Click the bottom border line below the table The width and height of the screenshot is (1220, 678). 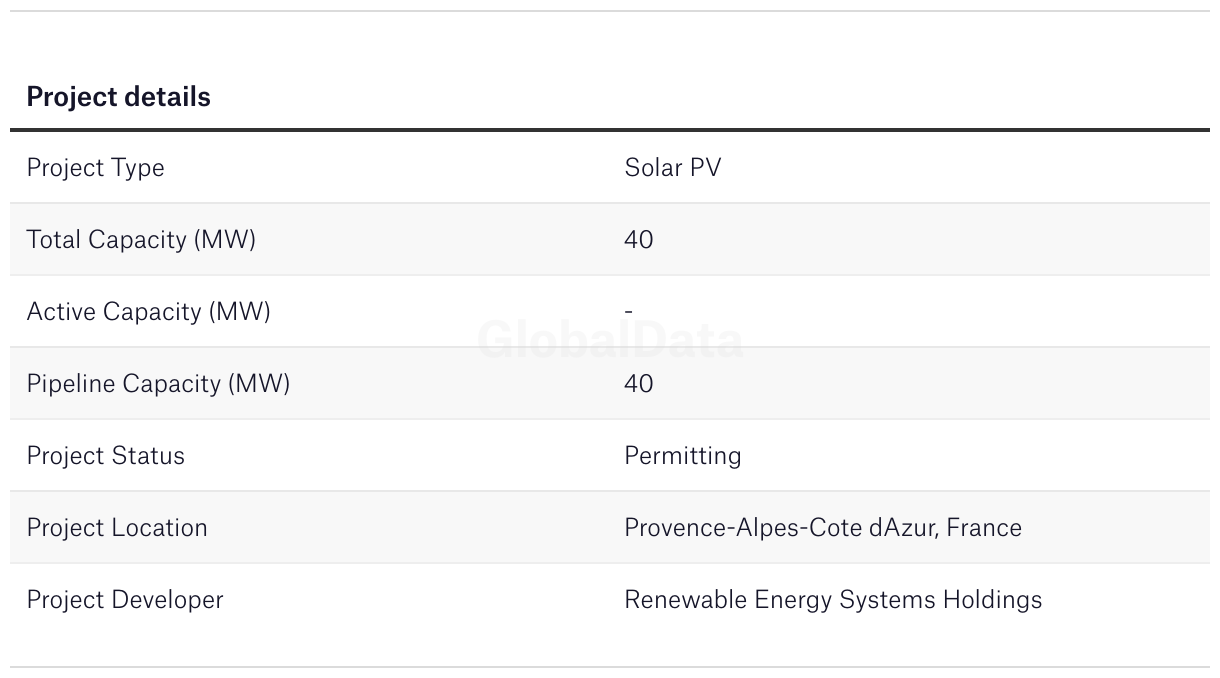click(610, 667)
